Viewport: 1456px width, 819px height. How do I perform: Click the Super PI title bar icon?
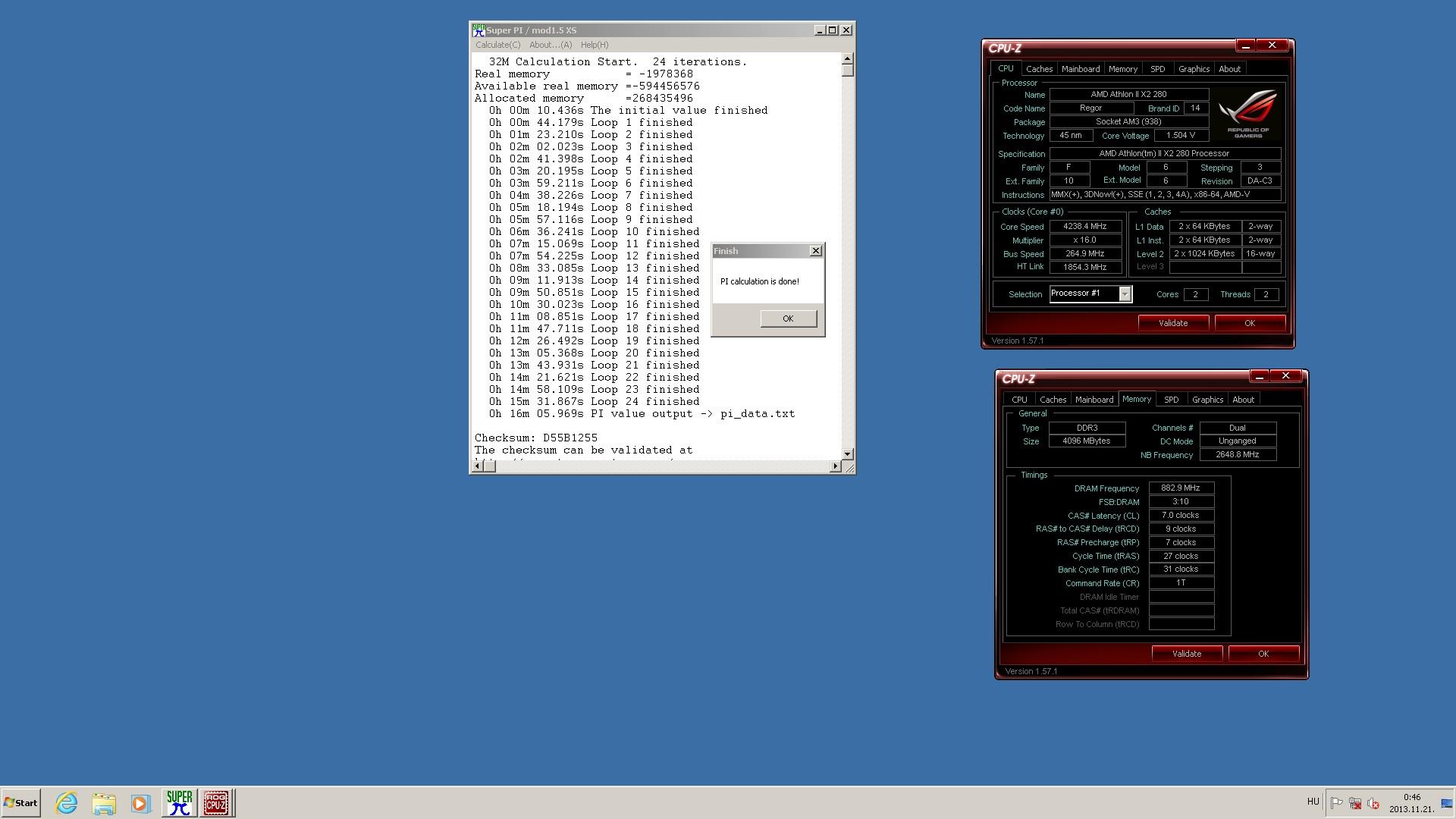click(x=478, y=30)
